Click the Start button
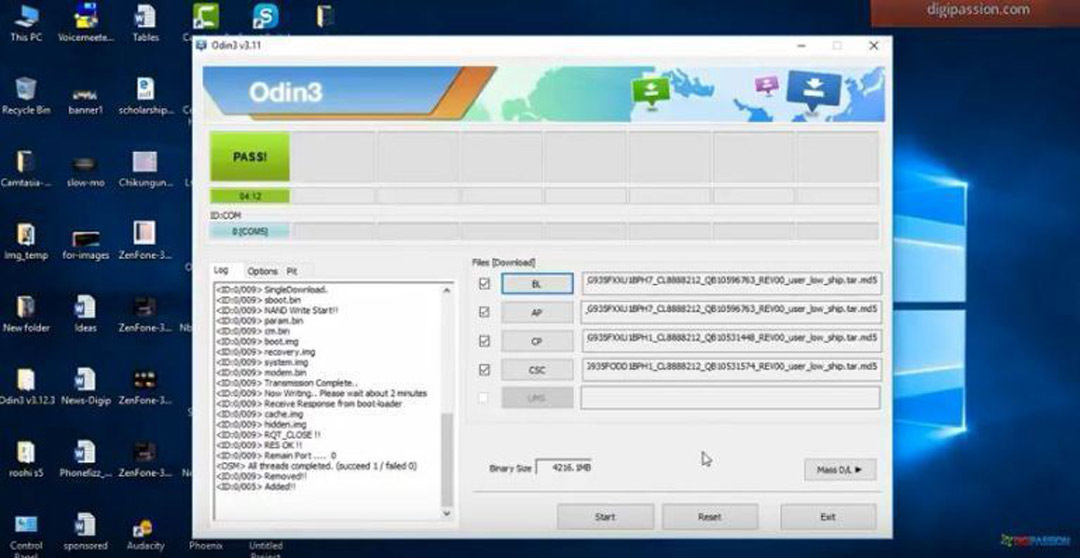 pos(605,517)
